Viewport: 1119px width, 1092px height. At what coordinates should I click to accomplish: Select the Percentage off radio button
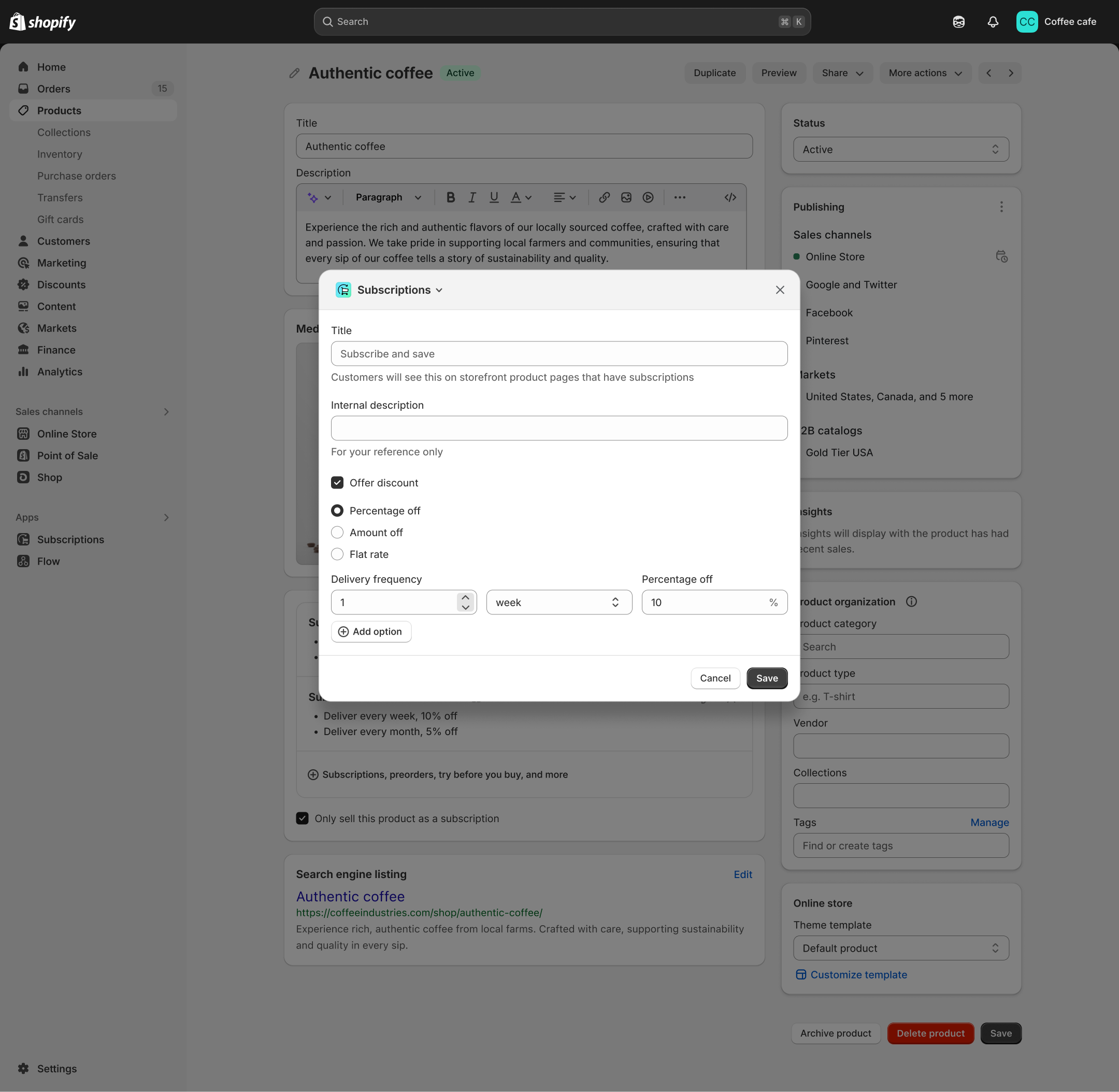[x=337, y=511]
